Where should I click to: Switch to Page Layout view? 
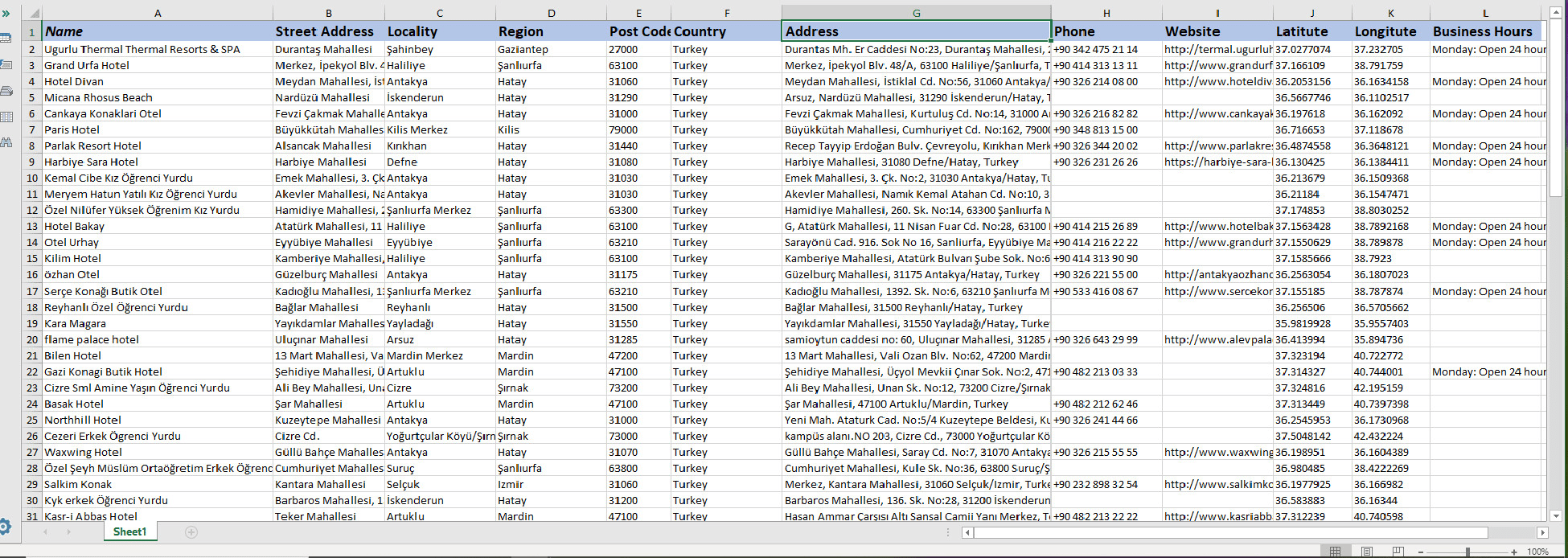tap(1367, 552)
